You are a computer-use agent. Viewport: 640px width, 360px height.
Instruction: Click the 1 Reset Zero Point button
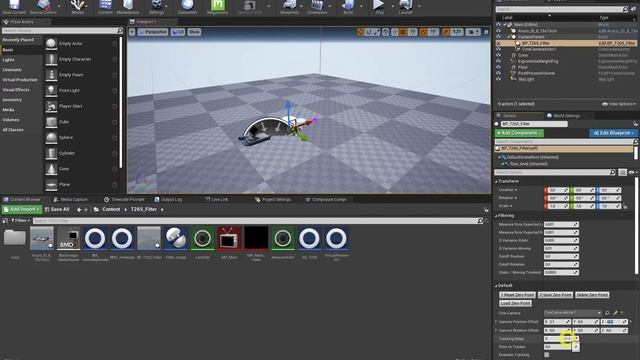coord(517,295)
